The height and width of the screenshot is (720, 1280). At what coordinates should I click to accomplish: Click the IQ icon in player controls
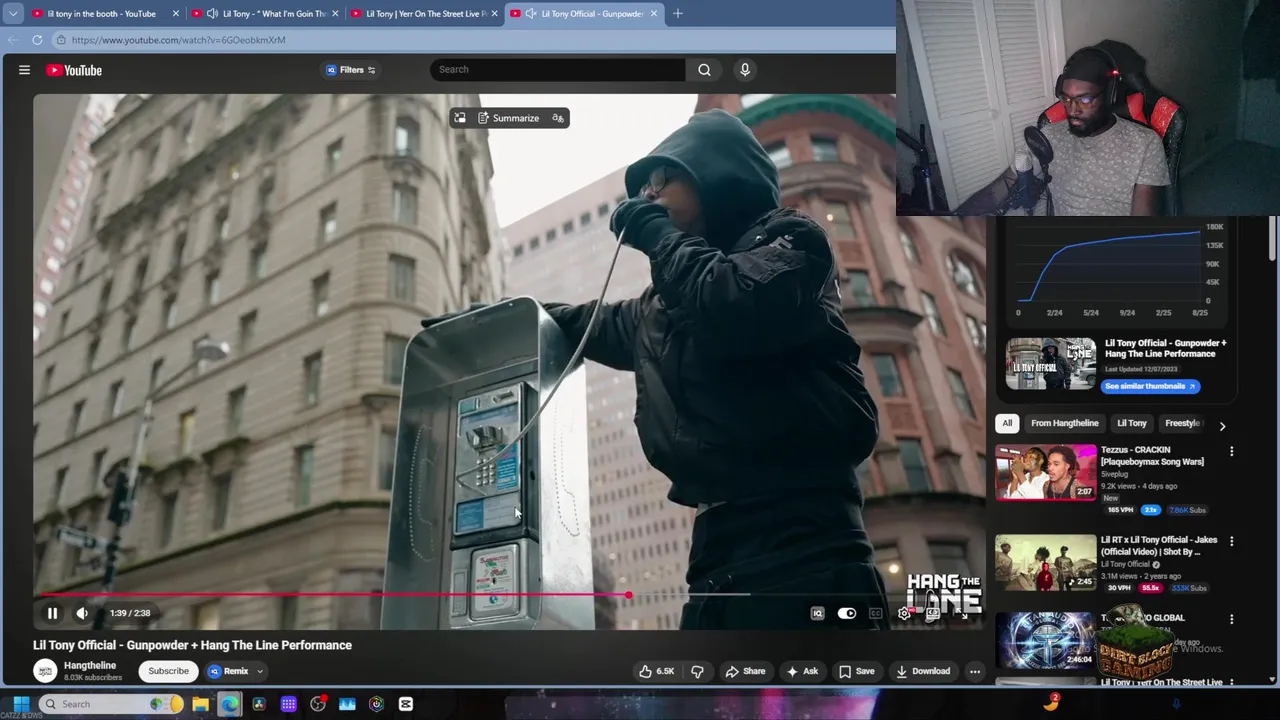tap(817, 613)
